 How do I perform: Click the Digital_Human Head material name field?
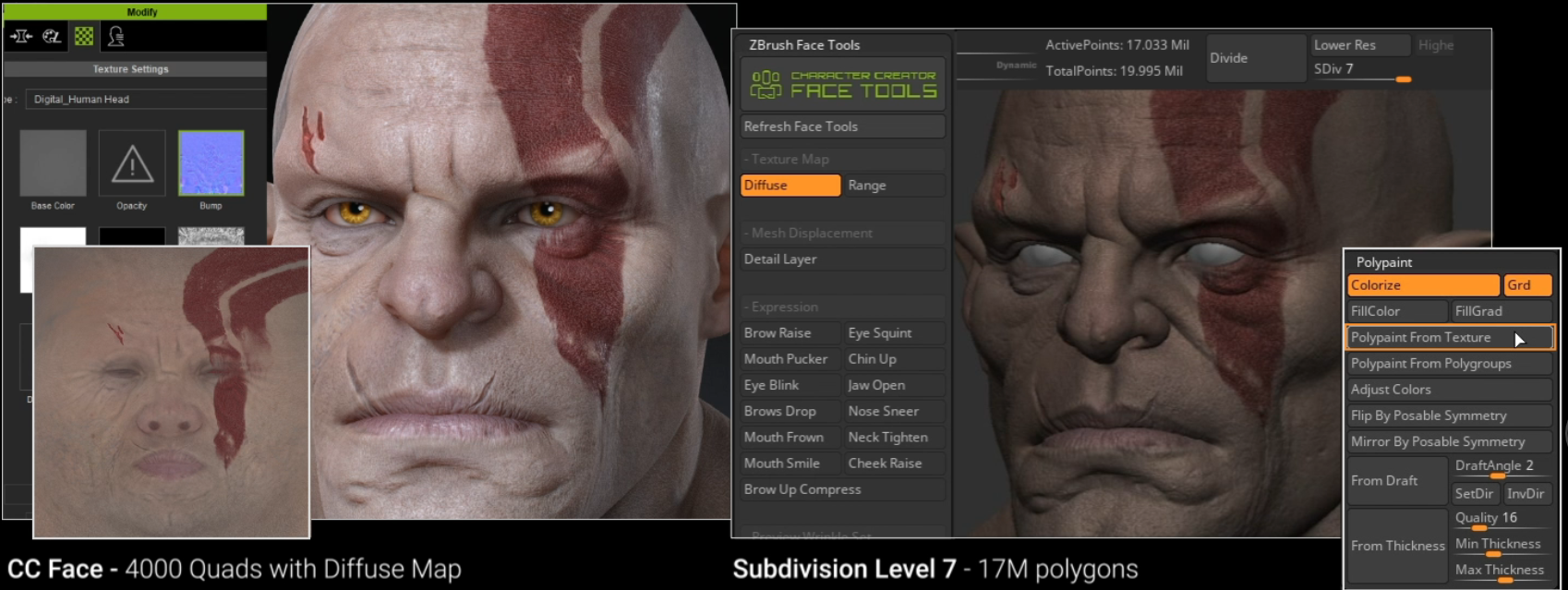click(x=146, y=99)
